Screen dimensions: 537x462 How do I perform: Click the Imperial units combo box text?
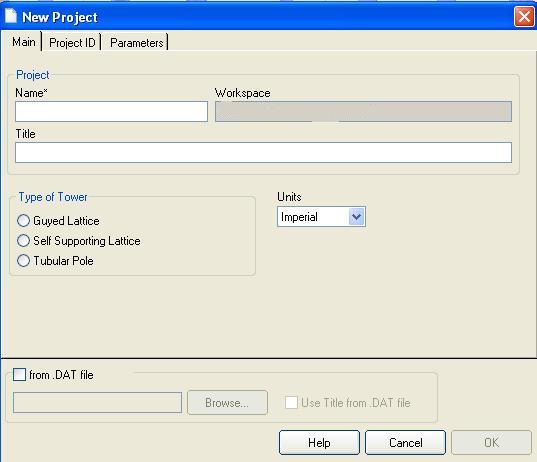pos(299,217)
